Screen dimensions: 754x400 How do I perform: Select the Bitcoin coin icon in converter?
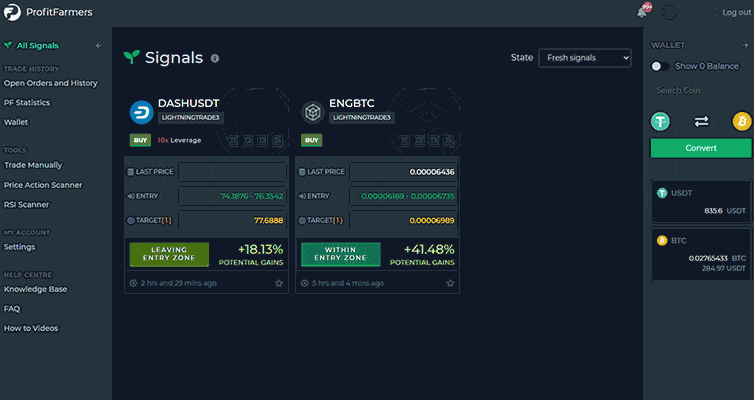(x=741, y=121)
